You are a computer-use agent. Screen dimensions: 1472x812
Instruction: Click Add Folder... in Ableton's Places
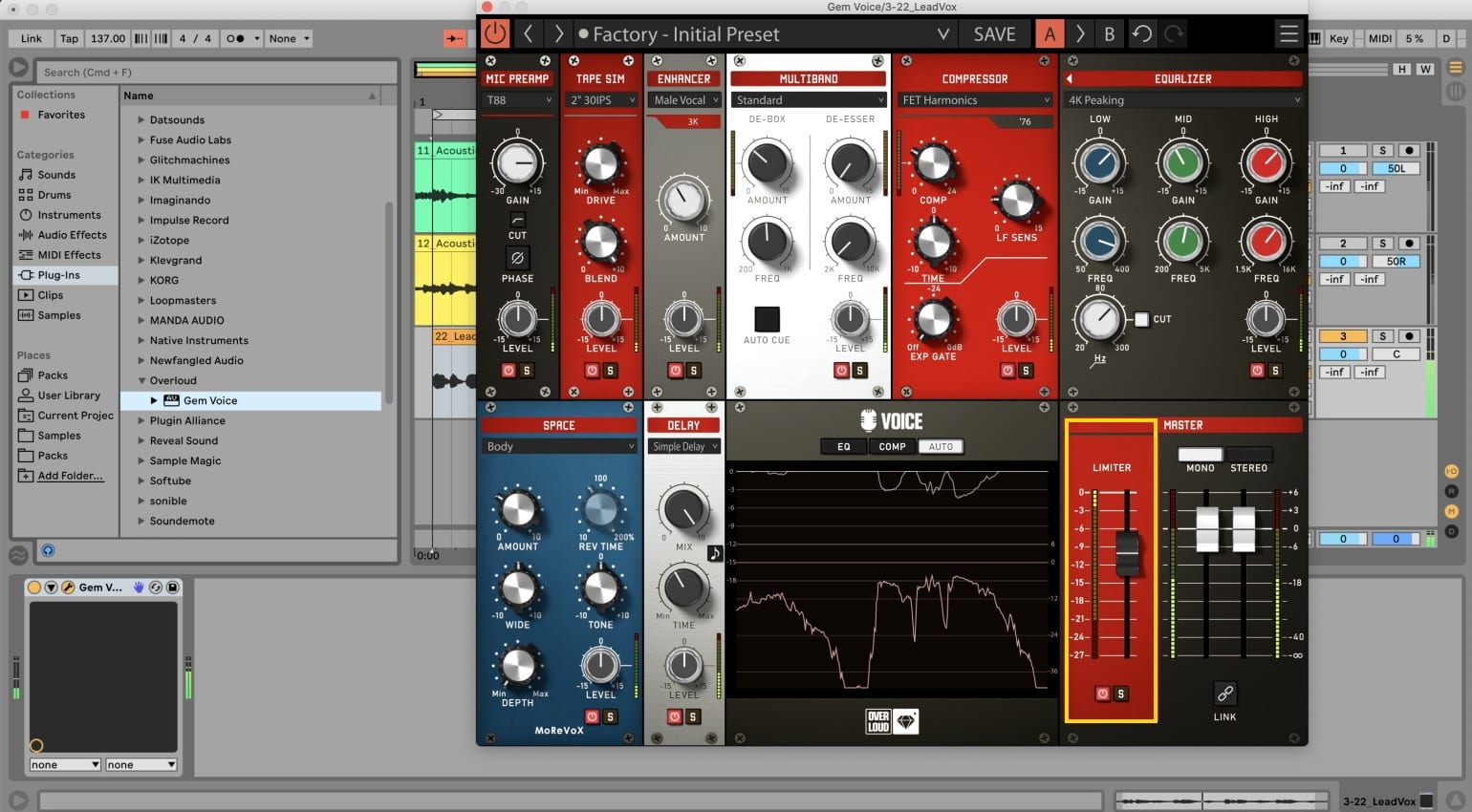coord(71,476)
